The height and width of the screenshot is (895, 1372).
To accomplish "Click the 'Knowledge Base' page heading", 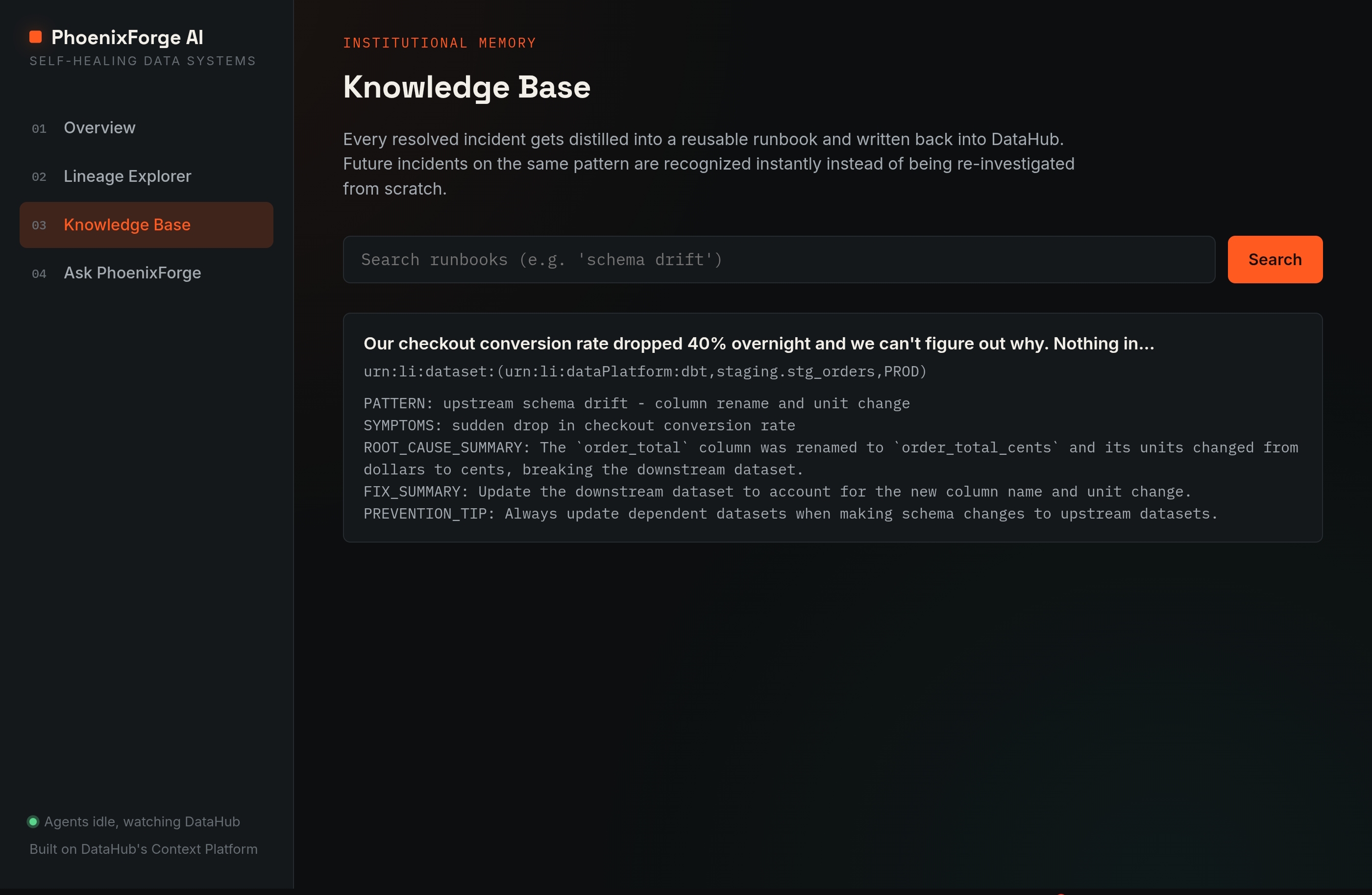I will pos(466,87).
